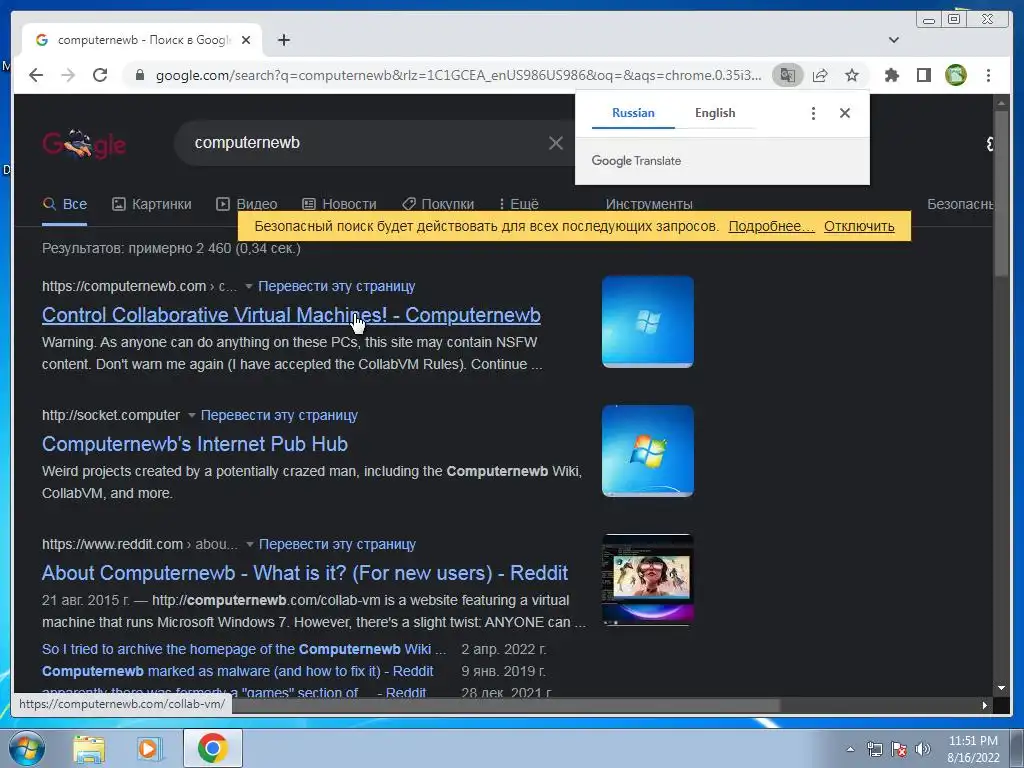Open 'Computernewb marked as malware' Reddit link
The image size is (1024, 768).
(x=238, y=671)
